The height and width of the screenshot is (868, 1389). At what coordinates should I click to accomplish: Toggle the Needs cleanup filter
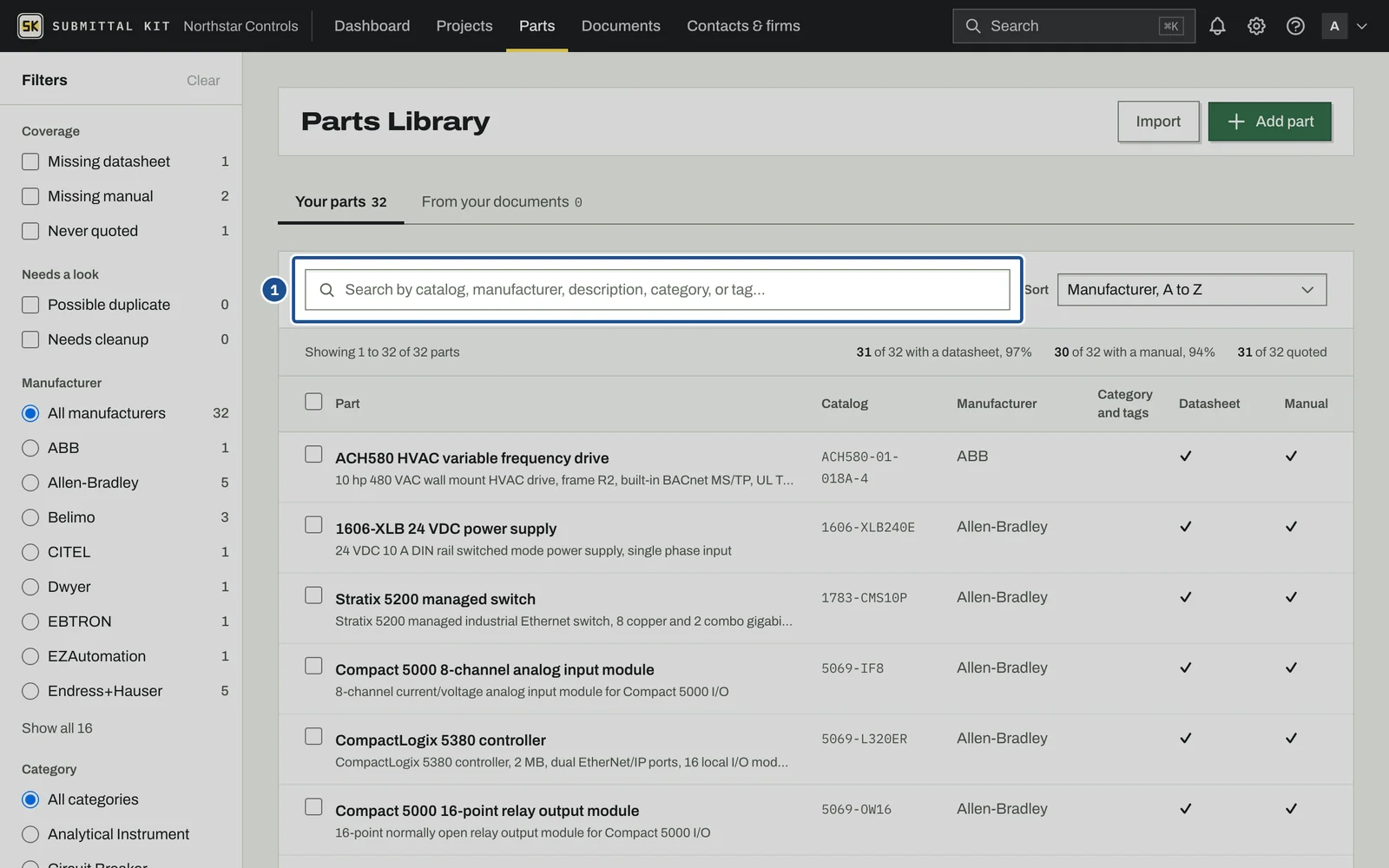coord(30,339)
